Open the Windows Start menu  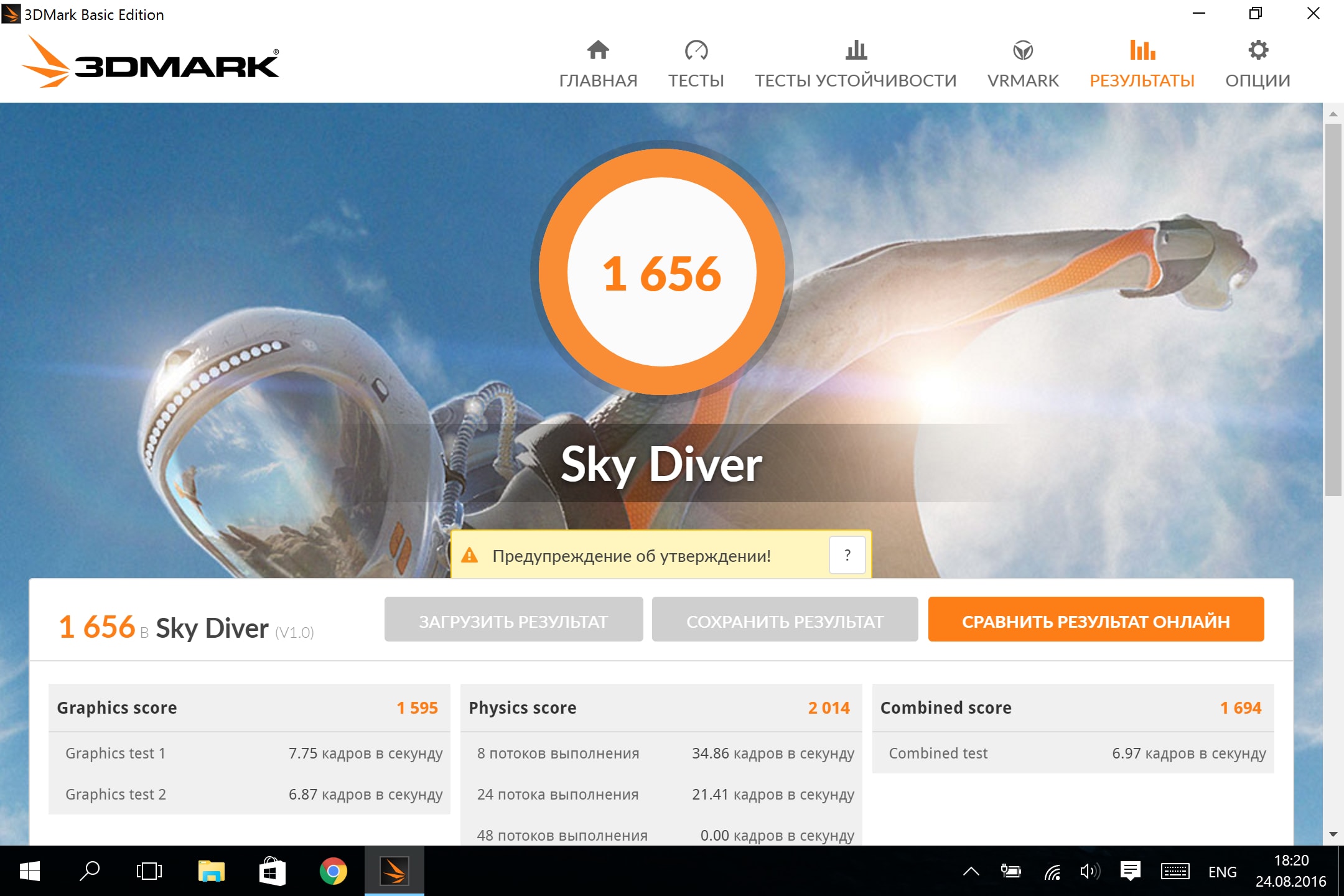pyautogui.click(x=29, y=871)
